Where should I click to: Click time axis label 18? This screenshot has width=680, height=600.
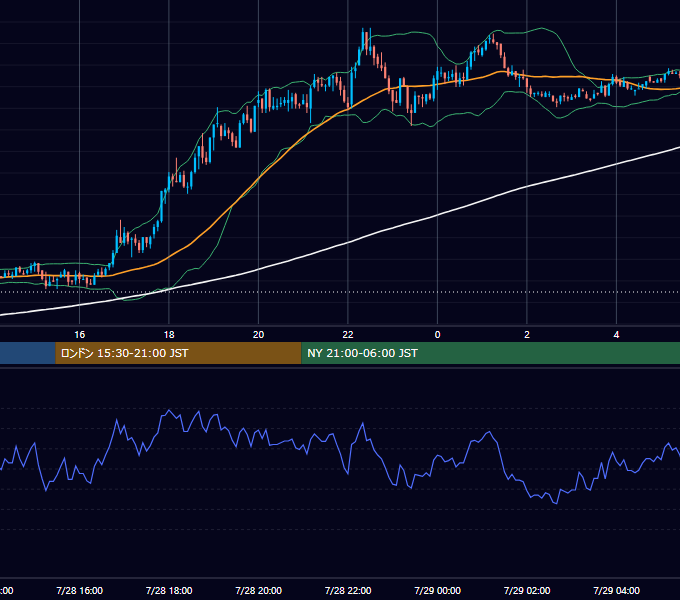169,335
